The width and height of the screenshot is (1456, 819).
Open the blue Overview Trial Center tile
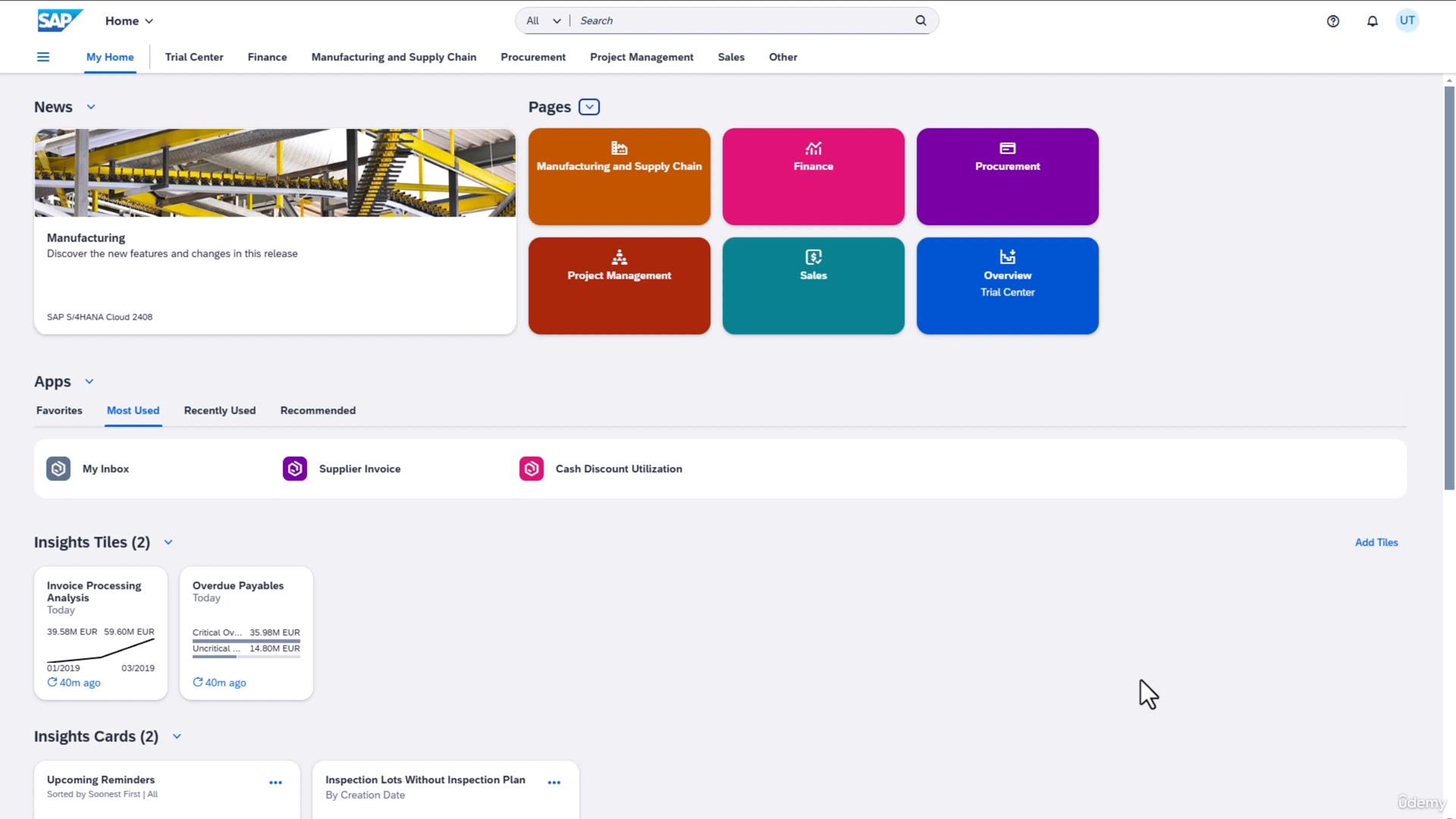(1008, 286)
